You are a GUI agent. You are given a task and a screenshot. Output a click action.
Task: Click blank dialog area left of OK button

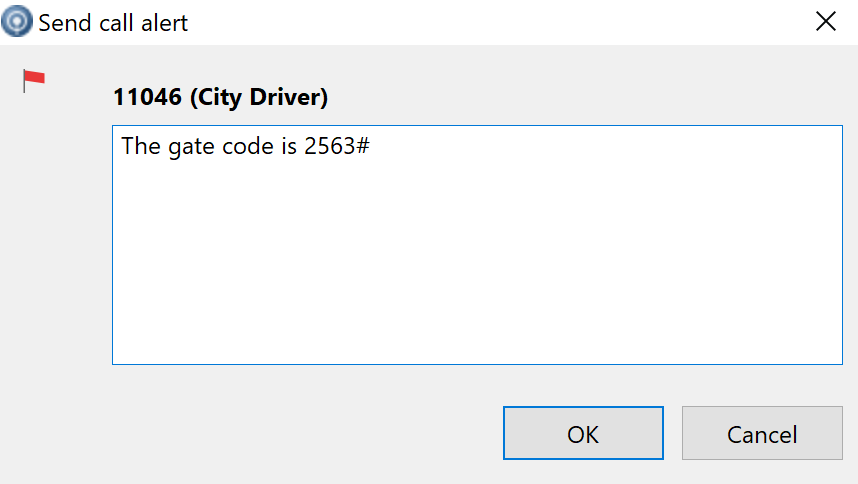[306, 433]
